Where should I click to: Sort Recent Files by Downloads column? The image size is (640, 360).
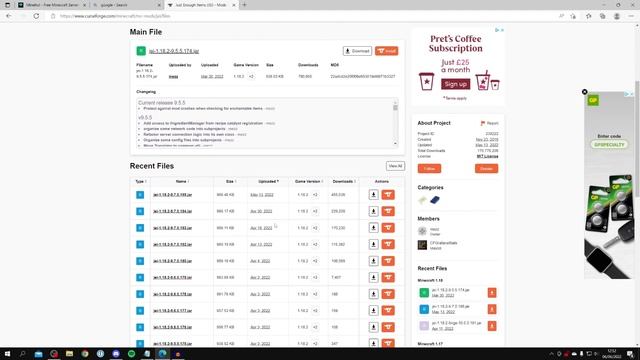coord(344,181)
